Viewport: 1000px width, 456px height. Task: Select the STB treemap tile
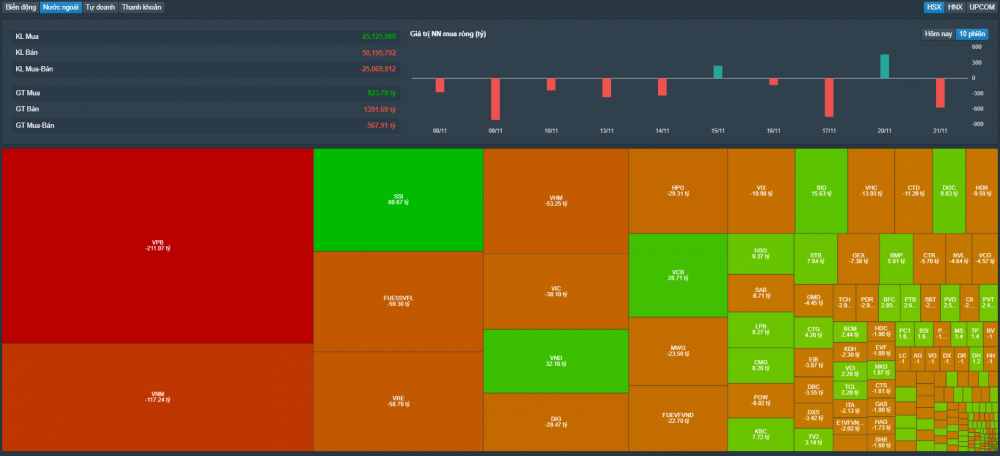pos(816,258)
